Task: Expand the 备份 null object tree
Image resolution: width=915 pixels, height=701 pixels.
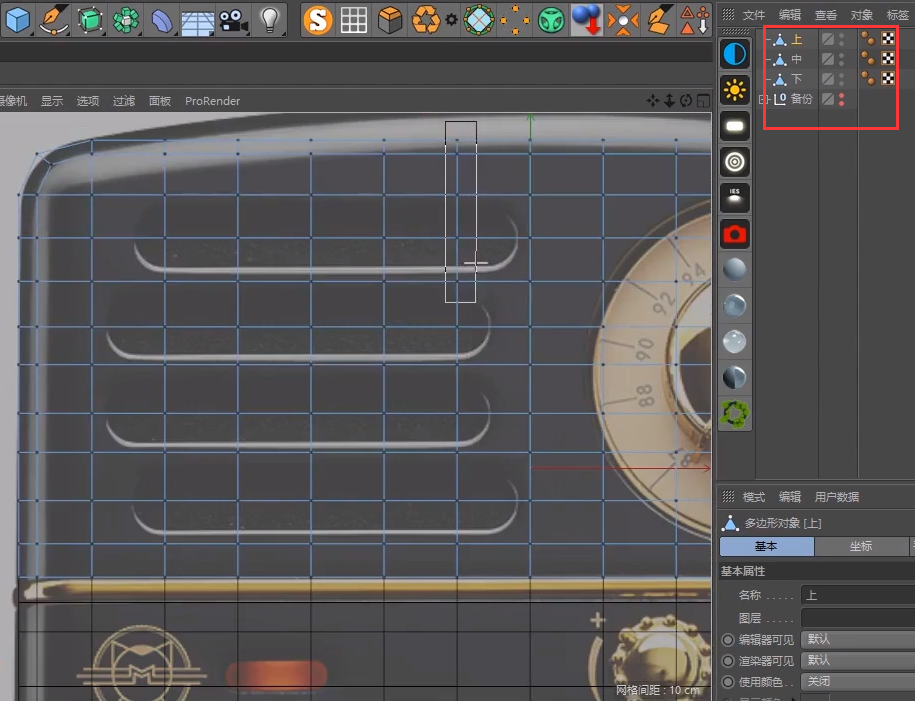Action: (765, 99)
